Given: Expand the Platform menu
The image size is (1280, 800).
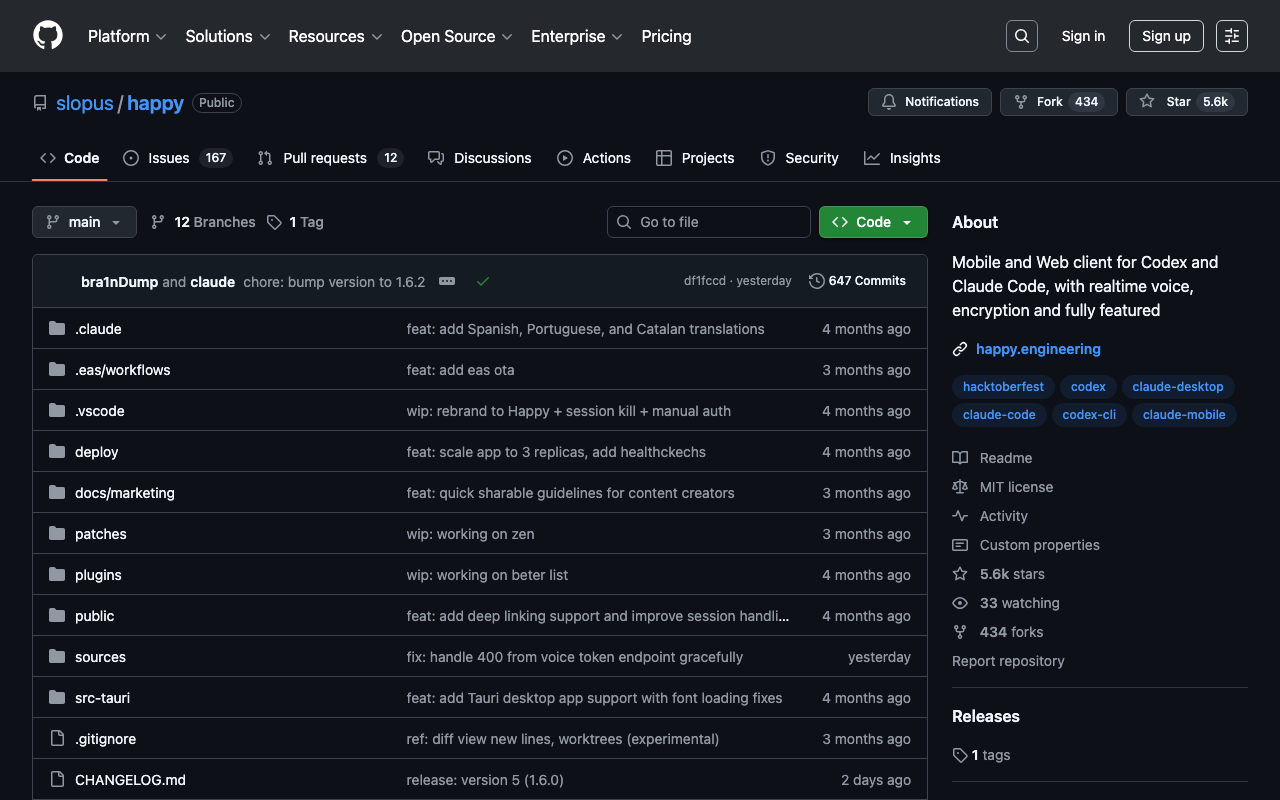Looking at the screenshot, I should pyautogui.click(x=127, y=36).
